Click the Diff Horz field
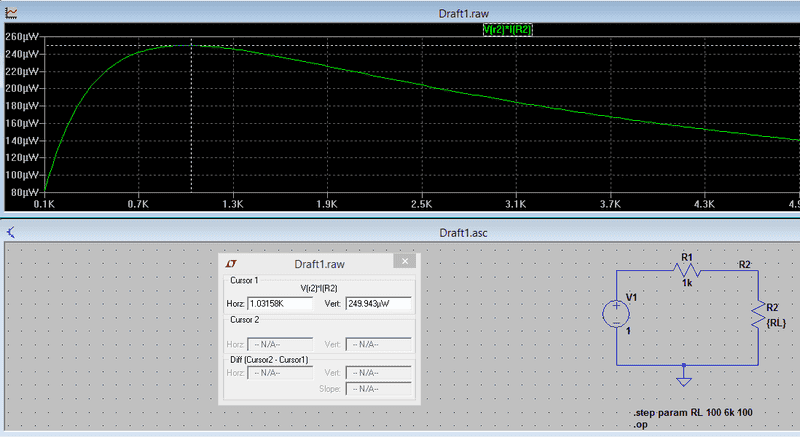Viewport: 800px width, 437px height. click(x=280, y=372)
